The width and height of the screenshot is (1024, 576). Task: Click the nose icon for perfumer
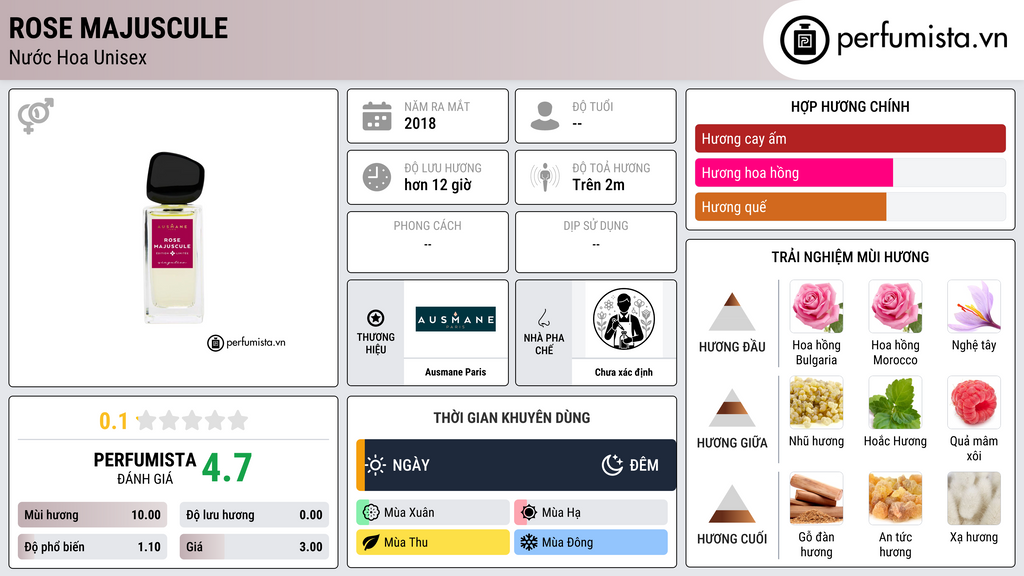point(543,318)
